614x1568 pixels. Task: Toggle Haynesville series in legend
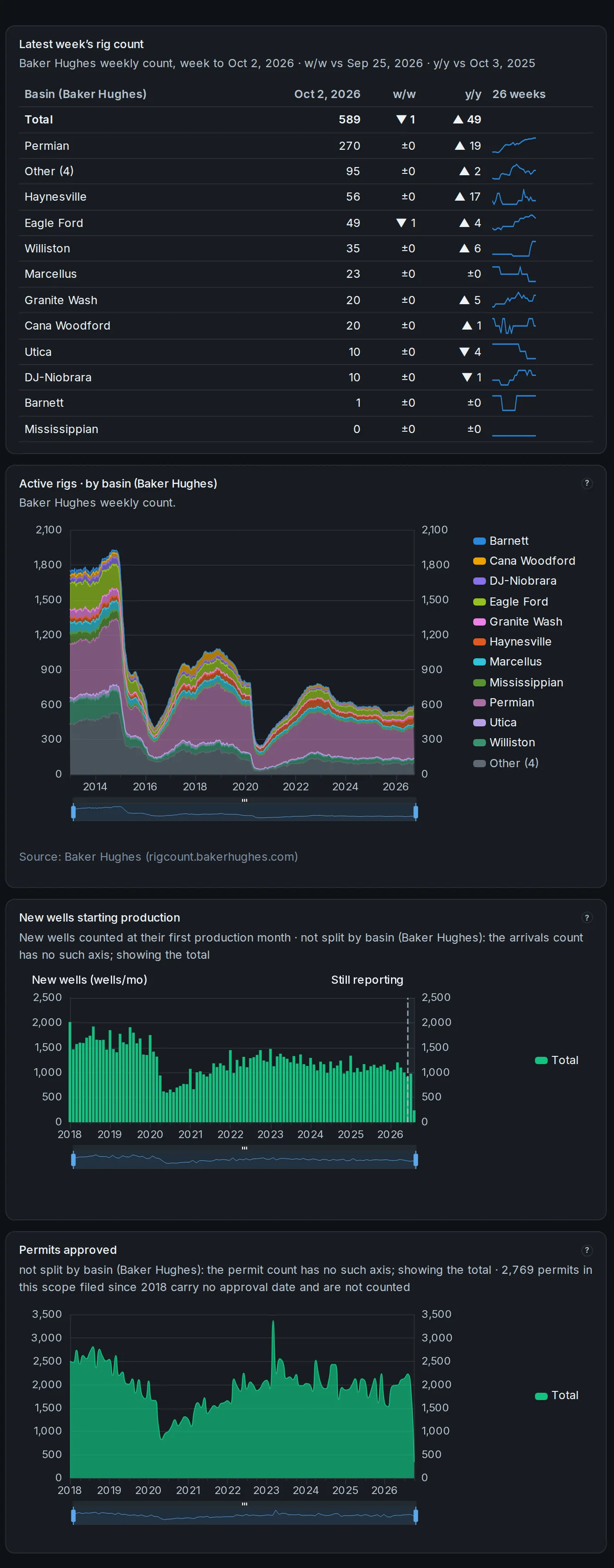(512, 641)
